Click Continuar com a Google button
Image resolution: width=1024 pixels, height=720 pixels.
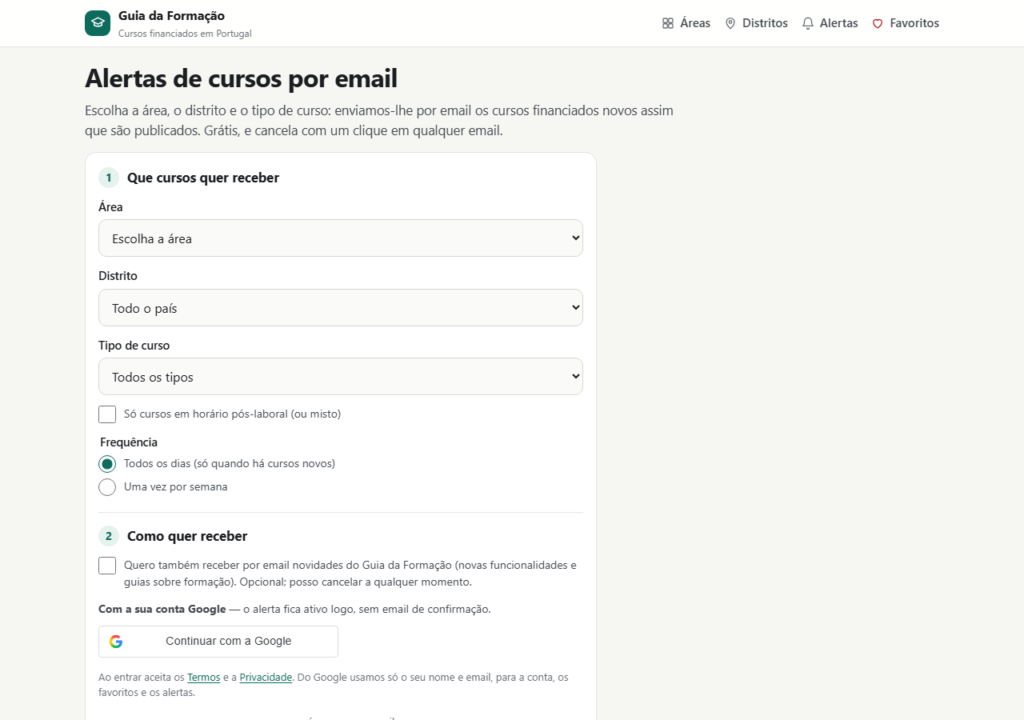[x=218, y=642]
